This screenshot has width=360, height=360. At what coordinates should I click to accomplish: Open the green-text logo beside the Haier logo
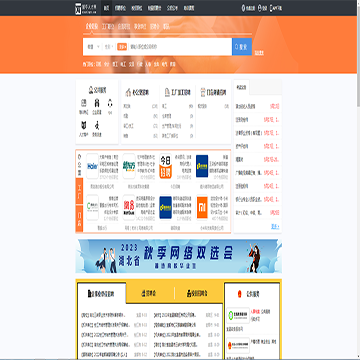click(129, 166)
